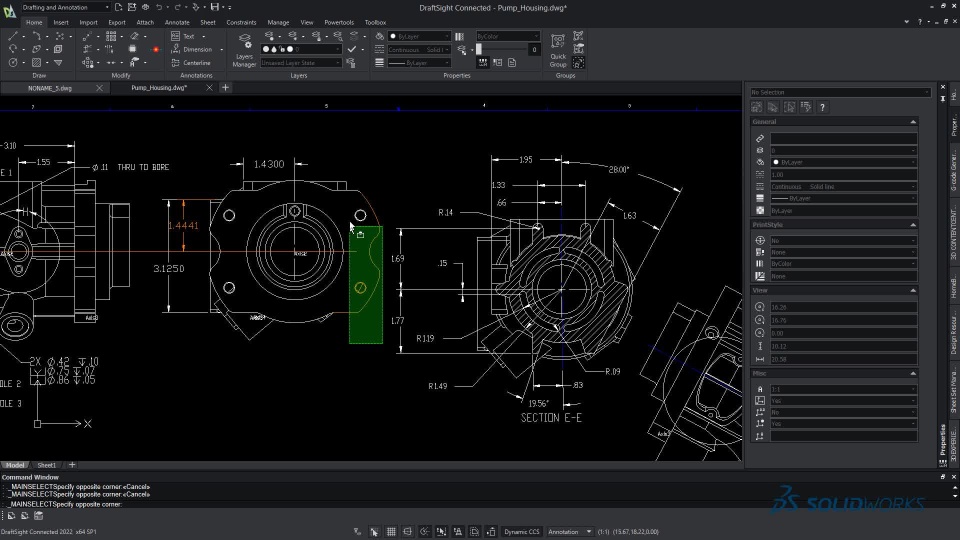
Task: Toggle Polar guides in status bar
Action: [x=424, y=532]
